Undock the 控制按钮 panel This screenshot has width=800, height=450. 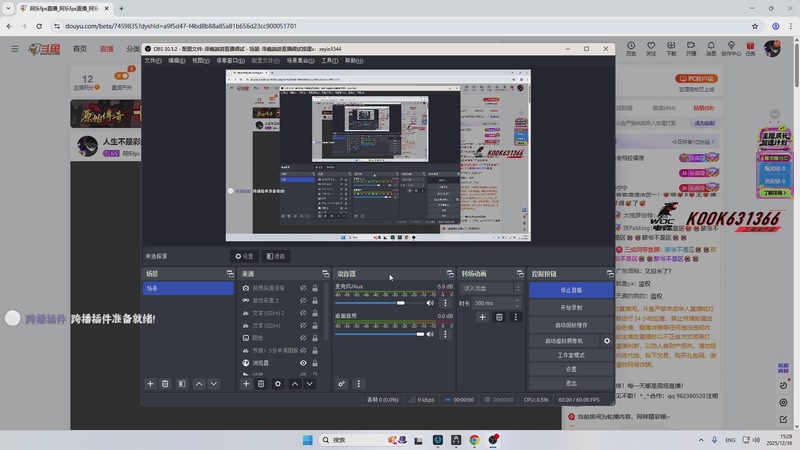(x=610, y=274)
